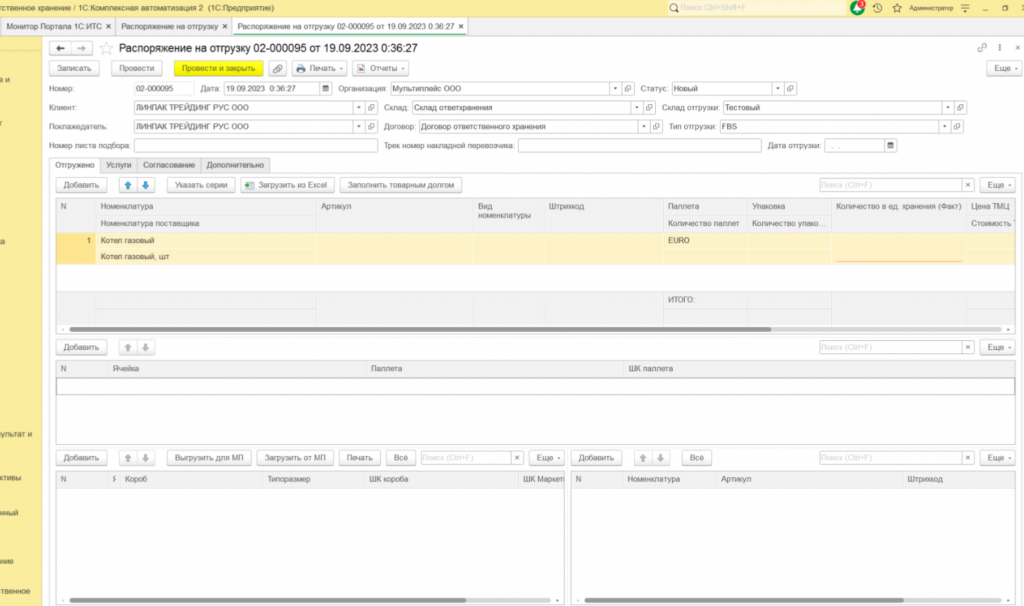Open Статус record with open button
The image size is (1024, 606).
[790, 88]
